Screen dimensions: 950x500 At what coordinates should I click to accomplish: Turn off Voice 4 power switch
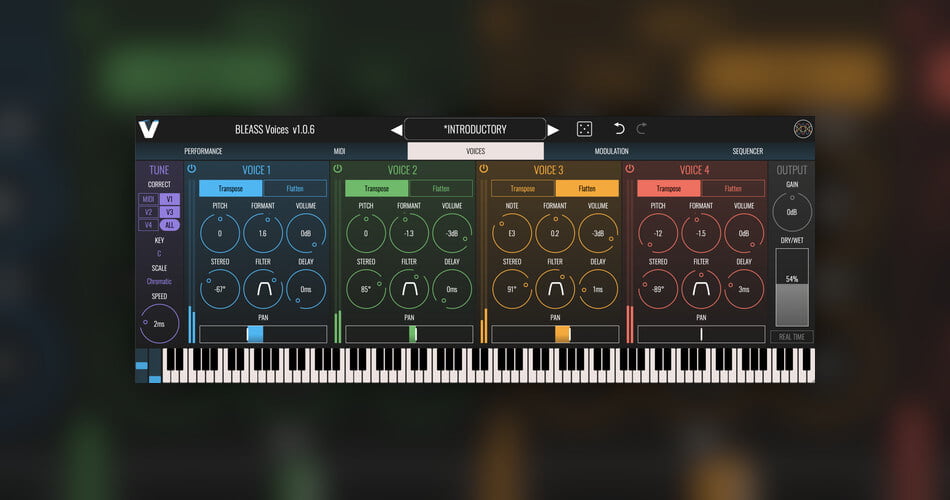[x=630, y=169]
